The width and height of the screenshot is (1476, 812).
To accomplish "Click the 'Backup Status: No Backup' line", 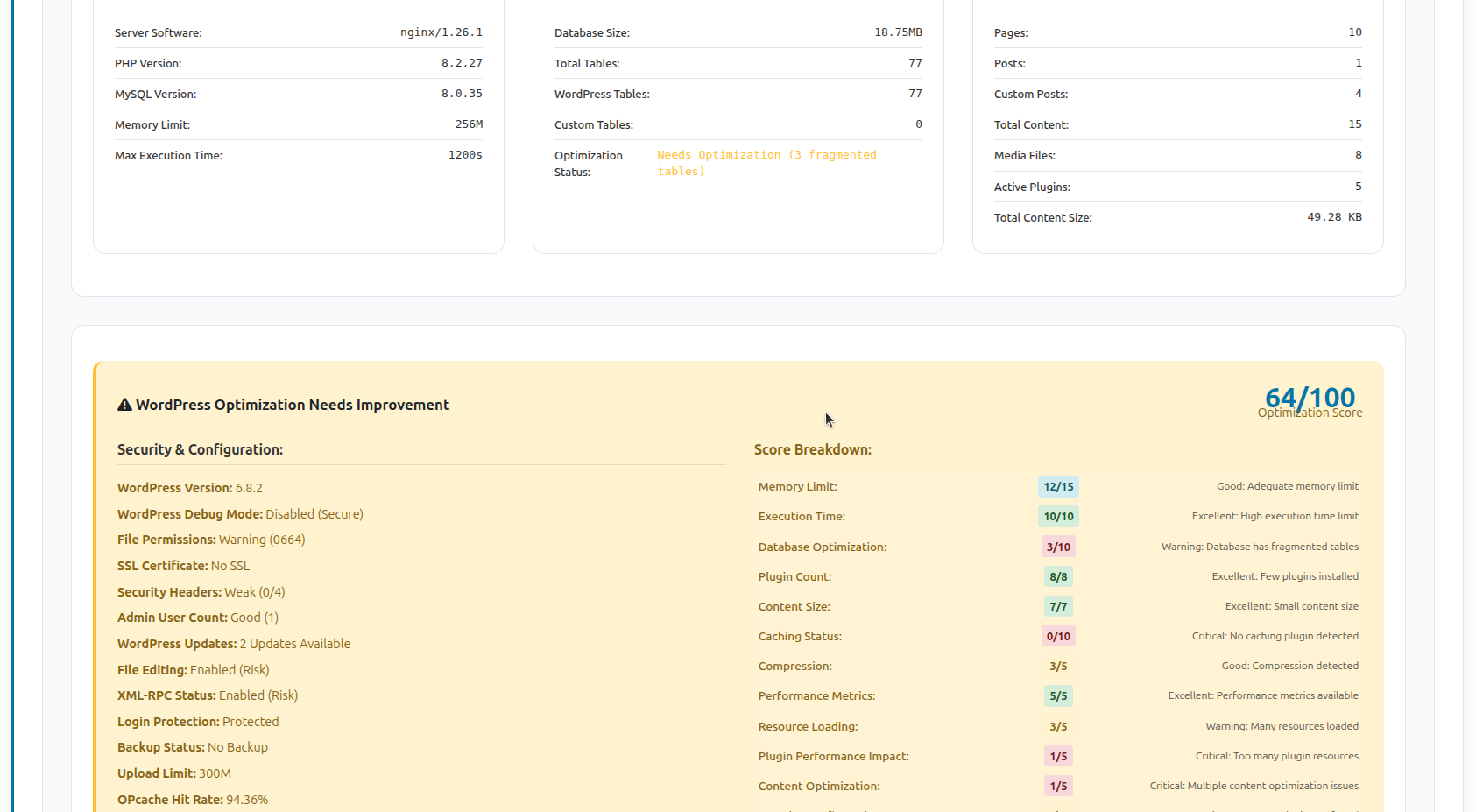I will point(193,747).
